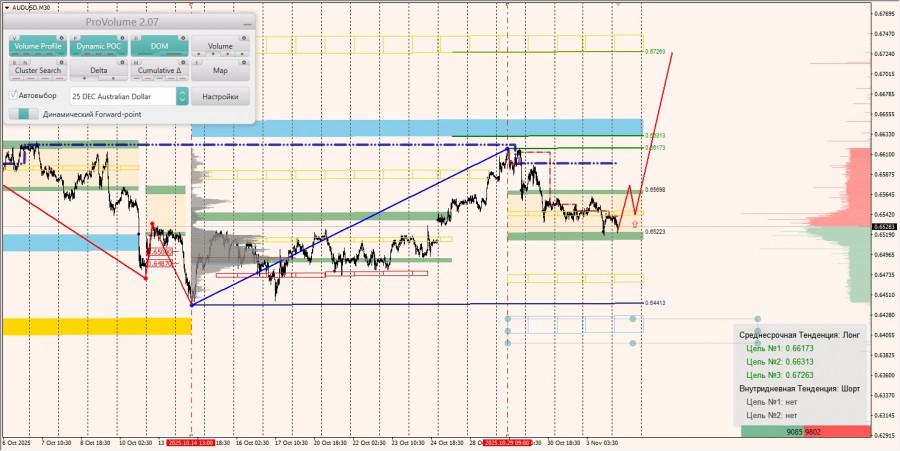
Task: Open Cluster Search gear settings icon
Action: coord(60,63)
